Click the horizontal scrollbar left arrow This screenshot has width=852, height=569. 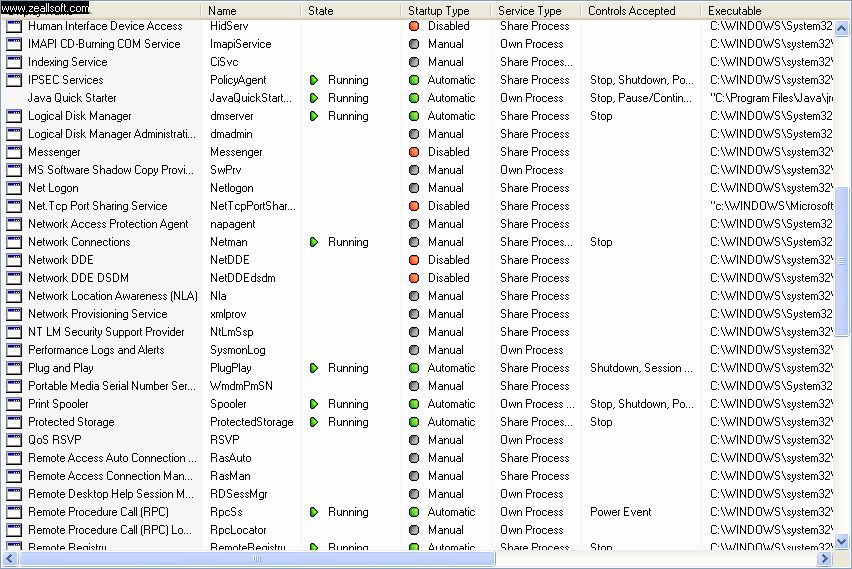[x=9, y=558]
